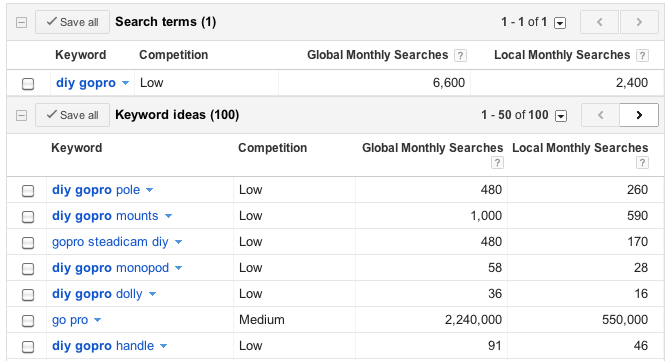Viewport: 672px width, 361px height.
Task: Check the box for diy gopro dolly
Action: (x=28, y=295)
